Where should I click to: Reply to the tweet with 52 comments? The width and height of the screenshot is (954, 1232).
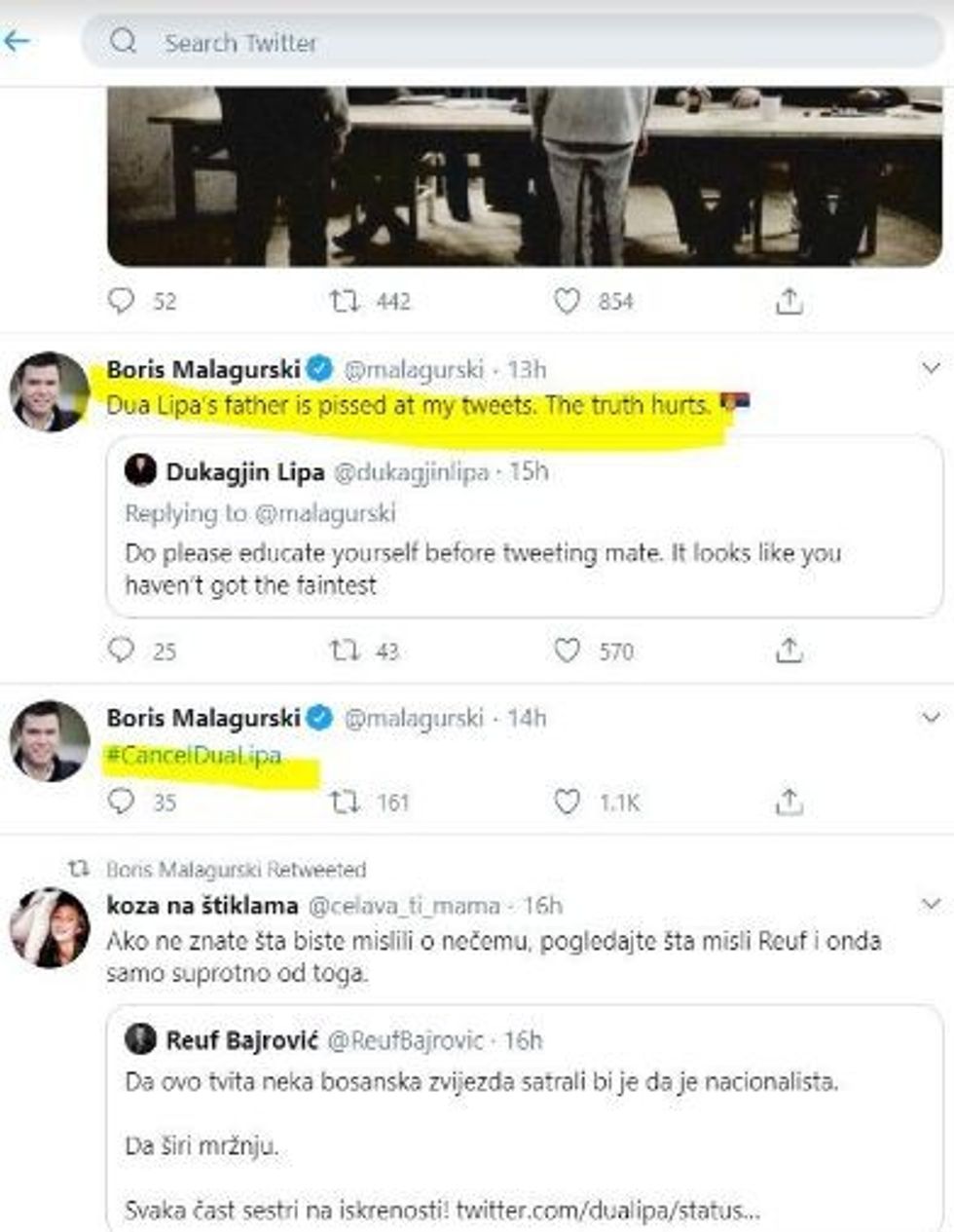click(121, 300)
